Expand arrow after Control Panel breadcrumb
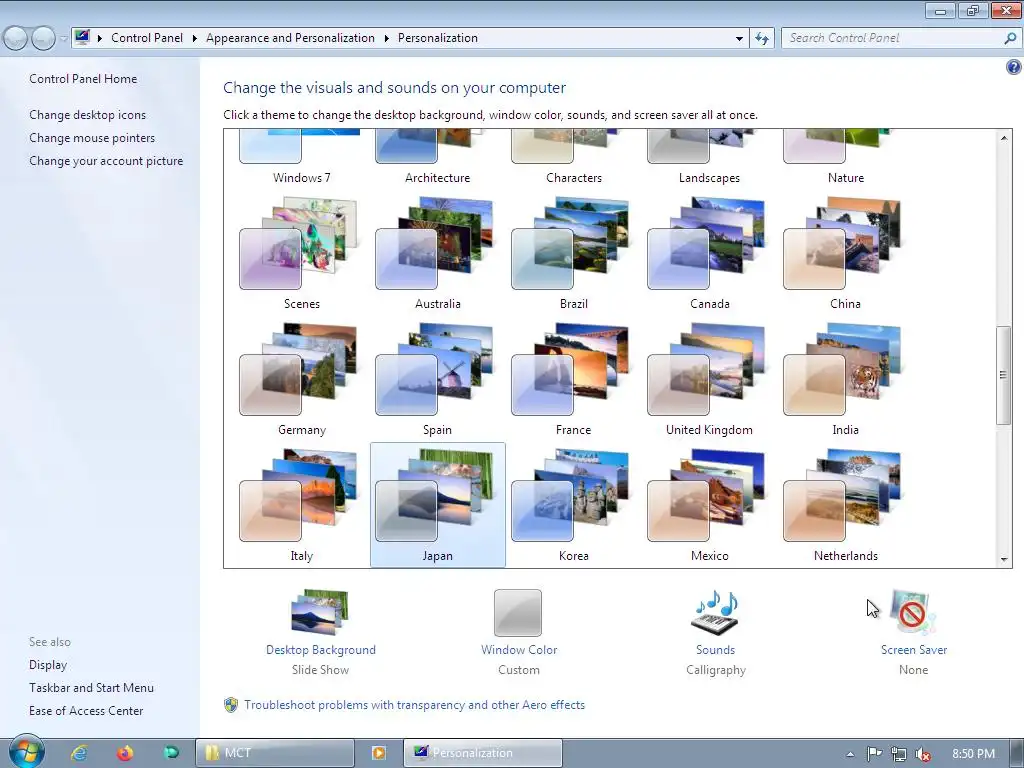This screenshot has width=1024, height=768. (195, 39)
